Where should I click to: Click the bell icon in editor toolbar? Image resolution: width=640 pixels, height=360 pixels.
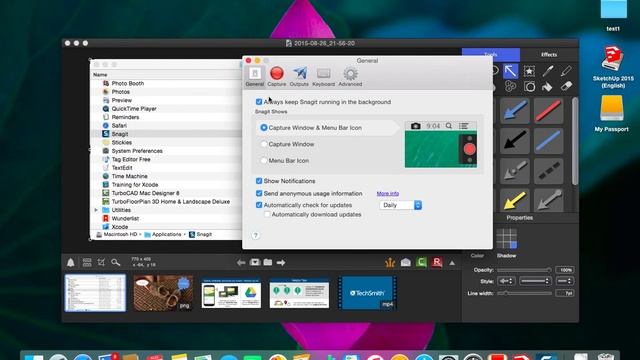pos(71,262)
